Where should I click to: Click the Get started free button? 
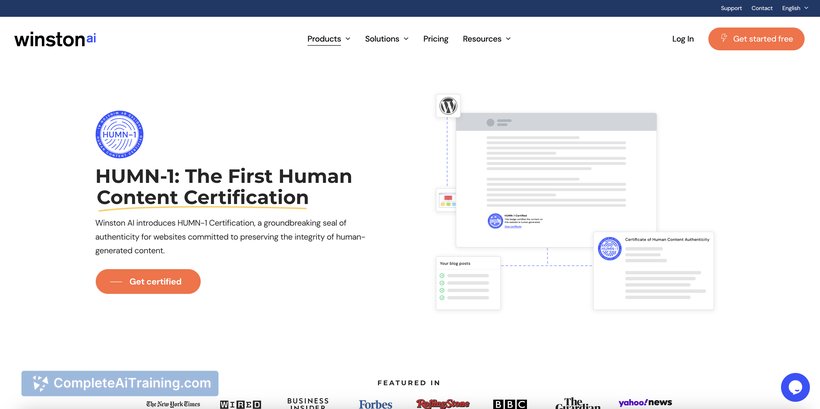[756, 39]
